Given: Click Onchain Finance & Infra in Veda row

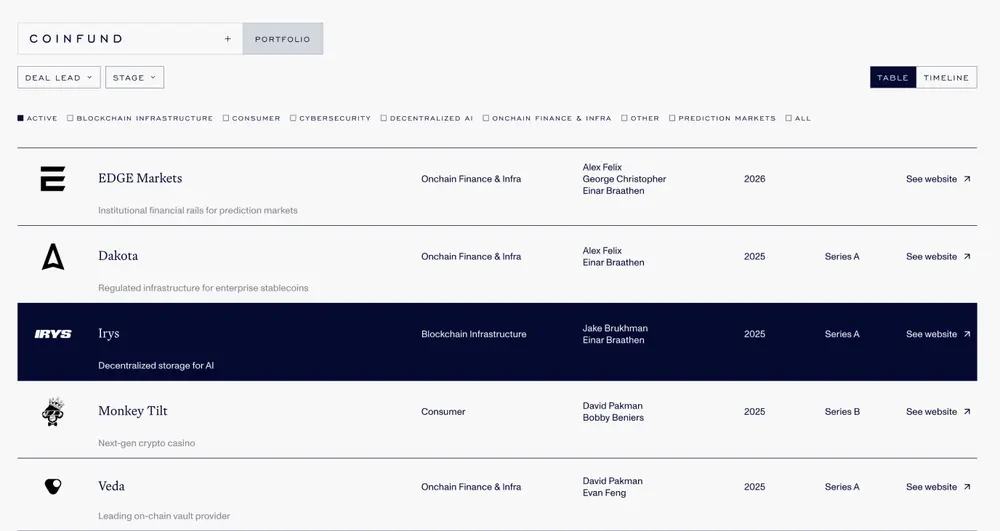Looking at the screenshot, I should 471,487.
